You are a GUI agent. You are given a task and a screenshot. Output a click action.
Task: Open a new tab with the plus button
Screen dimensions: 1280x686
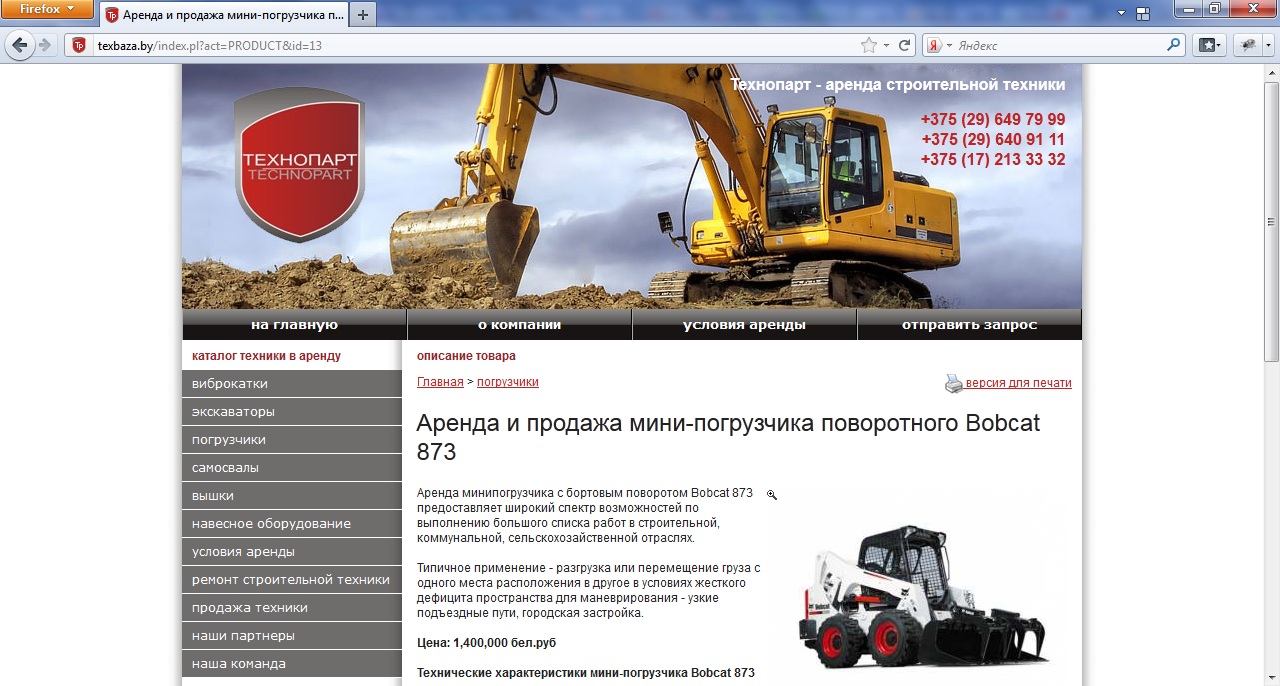point(362,15)
